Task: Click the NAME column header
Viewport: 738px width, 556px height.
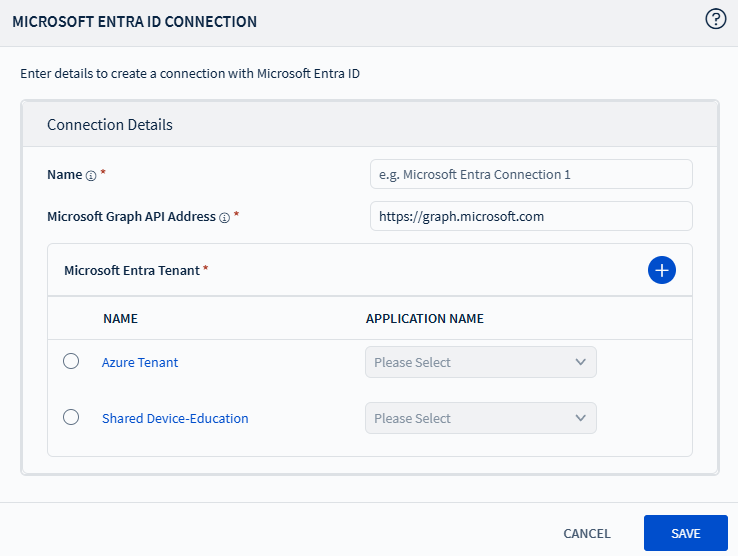Action: [x=120, y=318]
